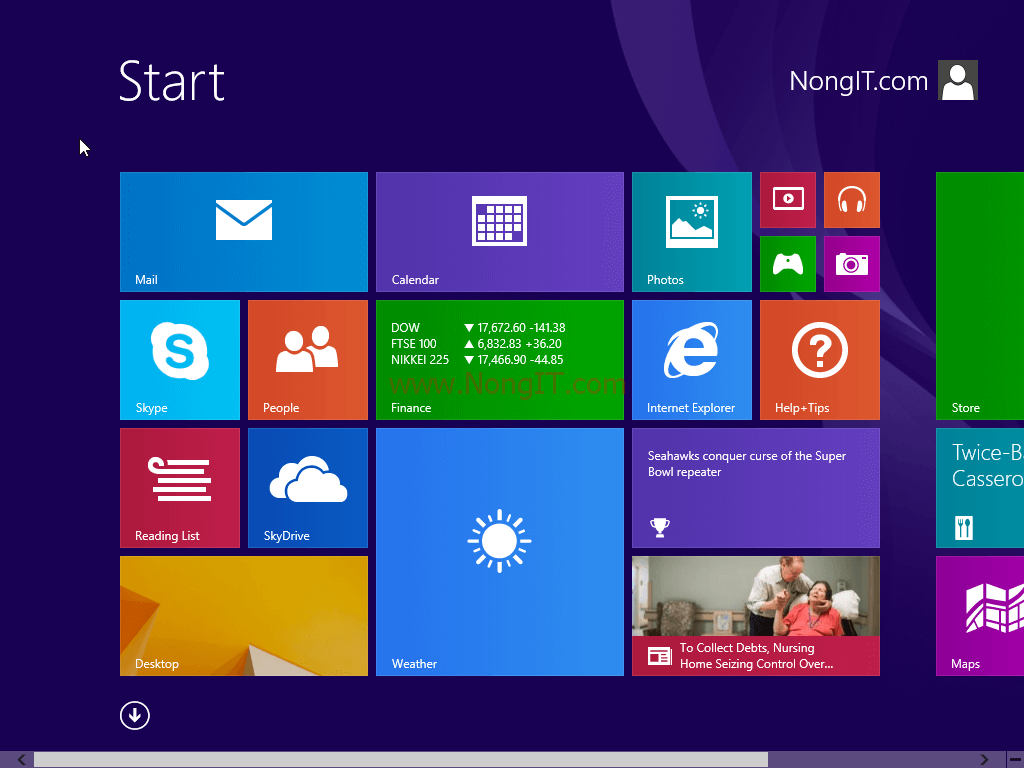
Task: Open the Sports tile about Seahawks
Action: click(756, 488)
